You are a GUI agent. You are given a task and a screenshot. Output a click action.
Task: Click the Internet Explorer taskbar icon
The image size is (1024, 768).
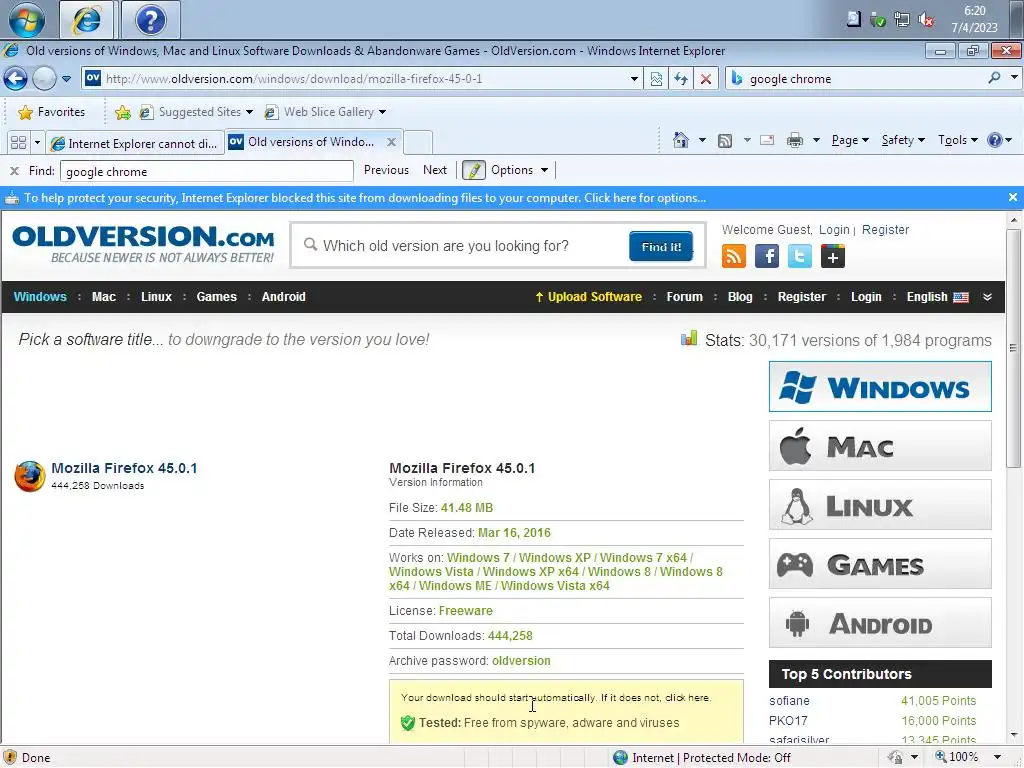87,20
